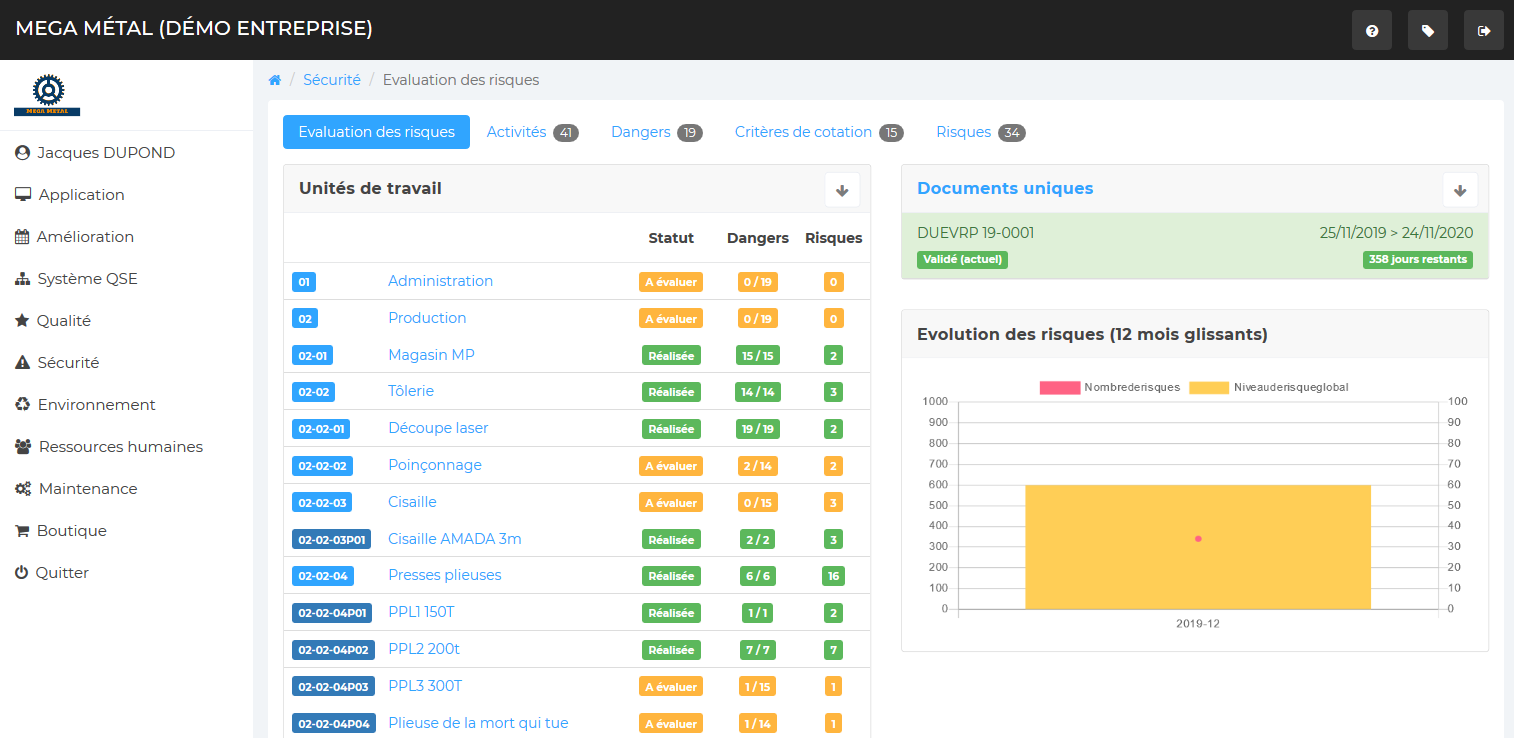
Task: Click the home icon in breadcrumb
Action: (x=275, y=80)
